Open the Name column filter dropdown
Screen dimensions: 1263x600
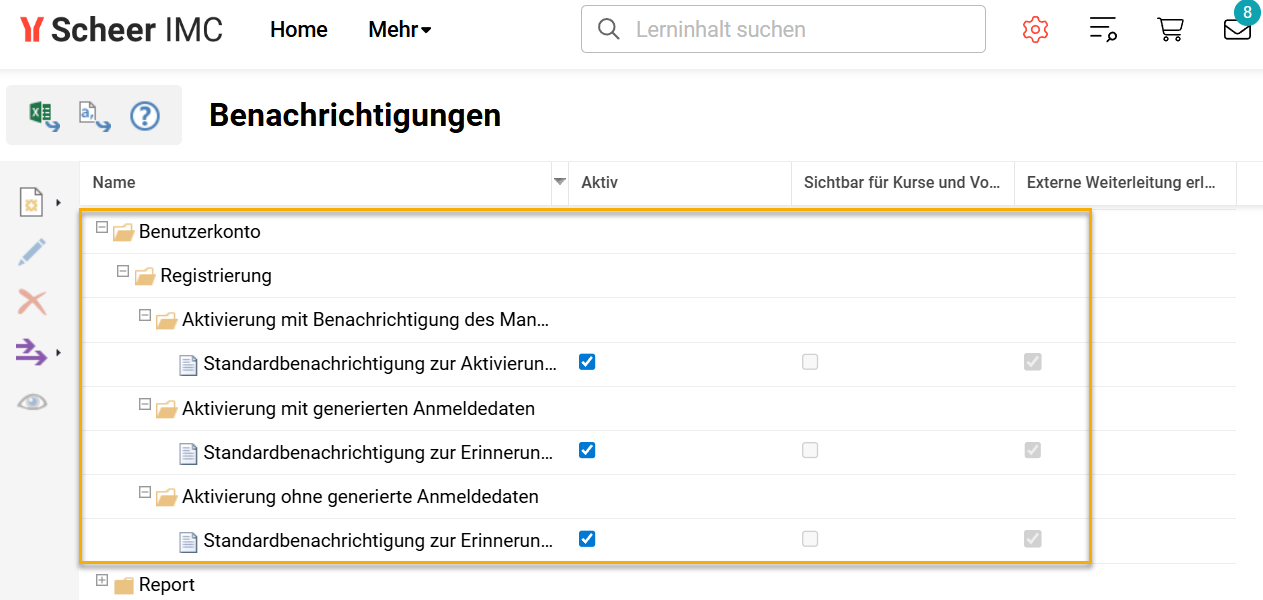[x=559, y=183]
